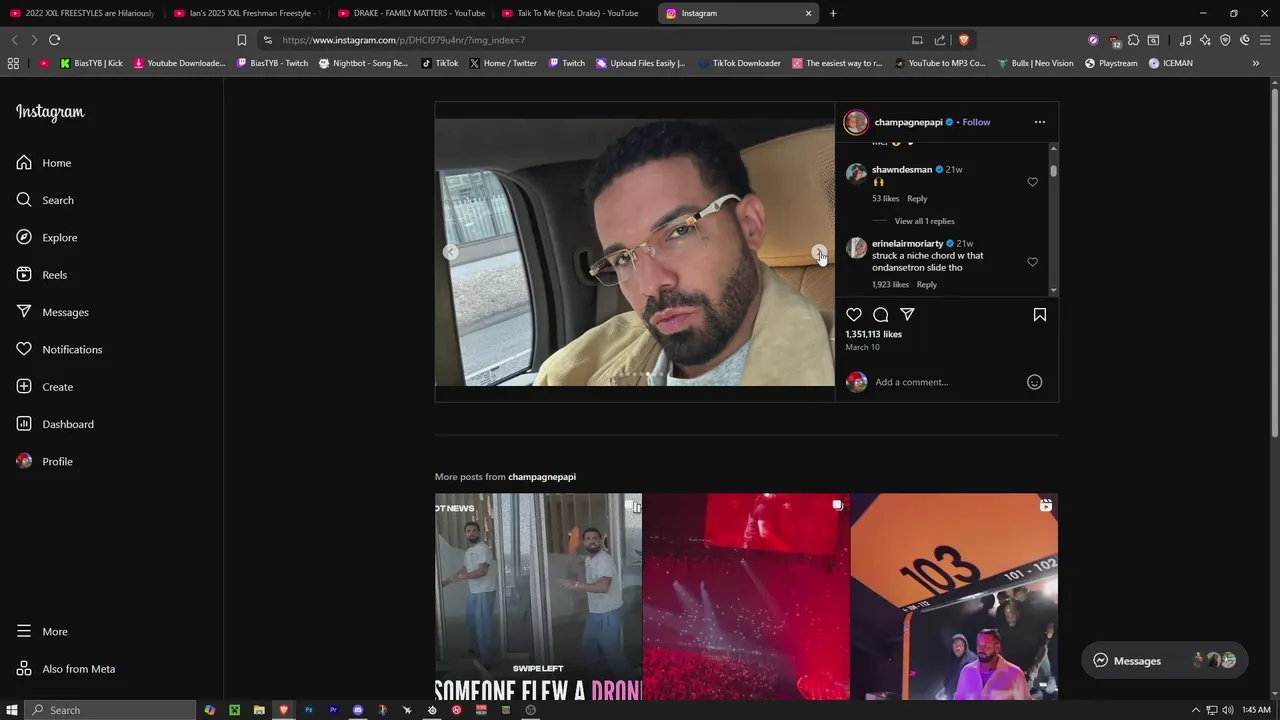Open the floating Messages popup
The width and height of the screenshot is (1280, 720).
click(x=1164, y=660)
